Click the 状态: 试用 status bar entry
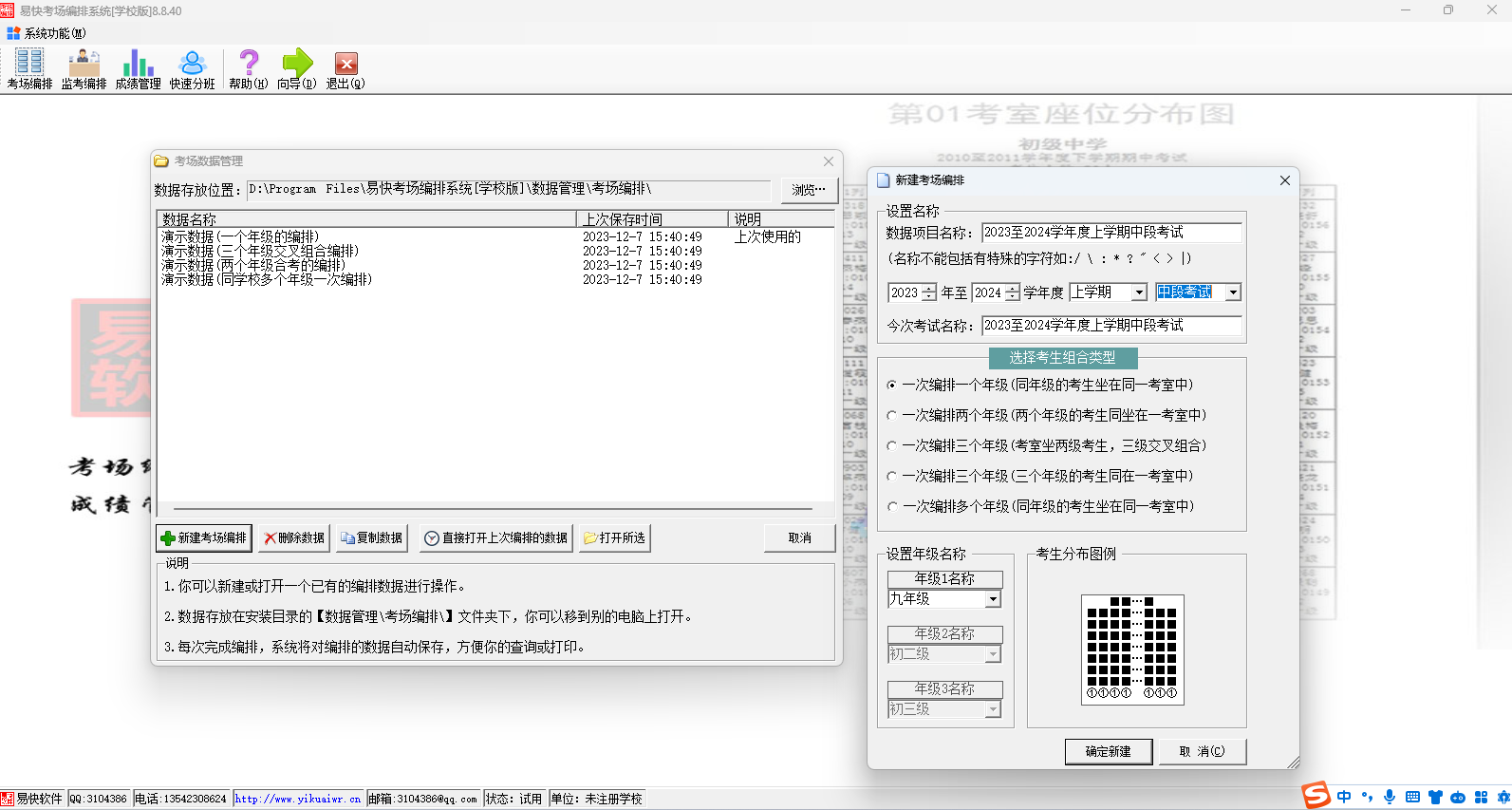 point(514,799)
